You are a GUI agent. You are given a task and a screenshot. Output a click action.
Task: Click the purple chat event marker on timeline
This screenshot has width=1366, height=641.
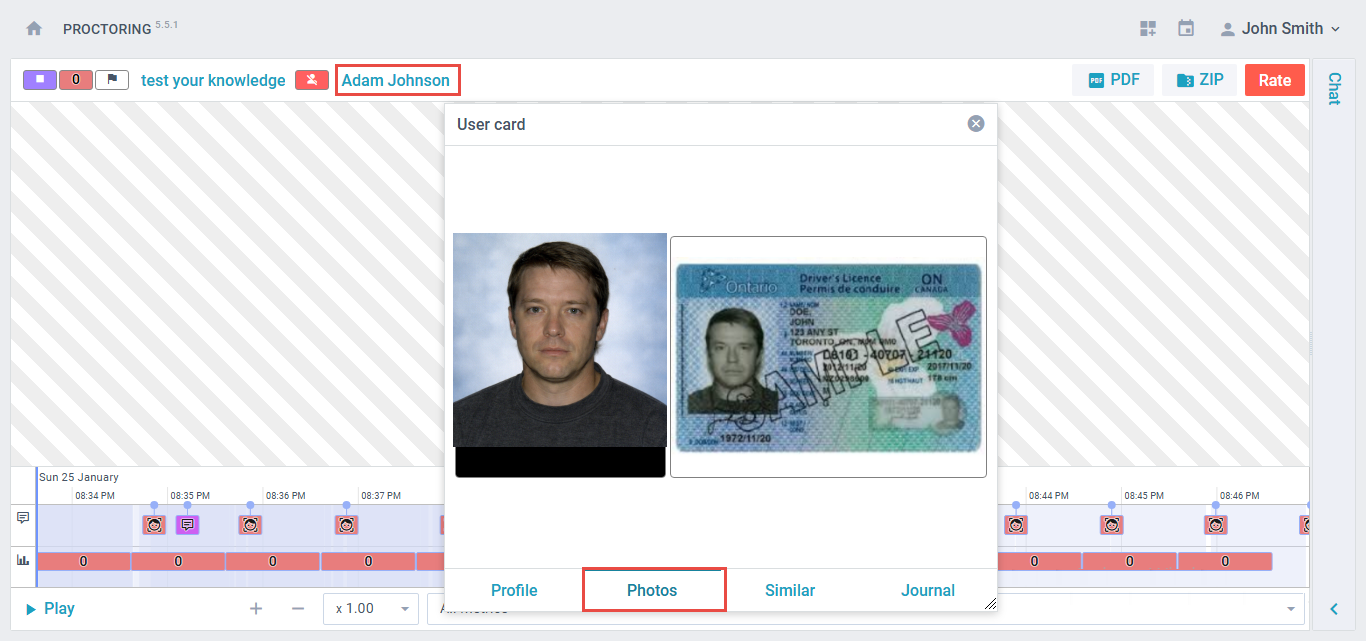pos(187,524)
